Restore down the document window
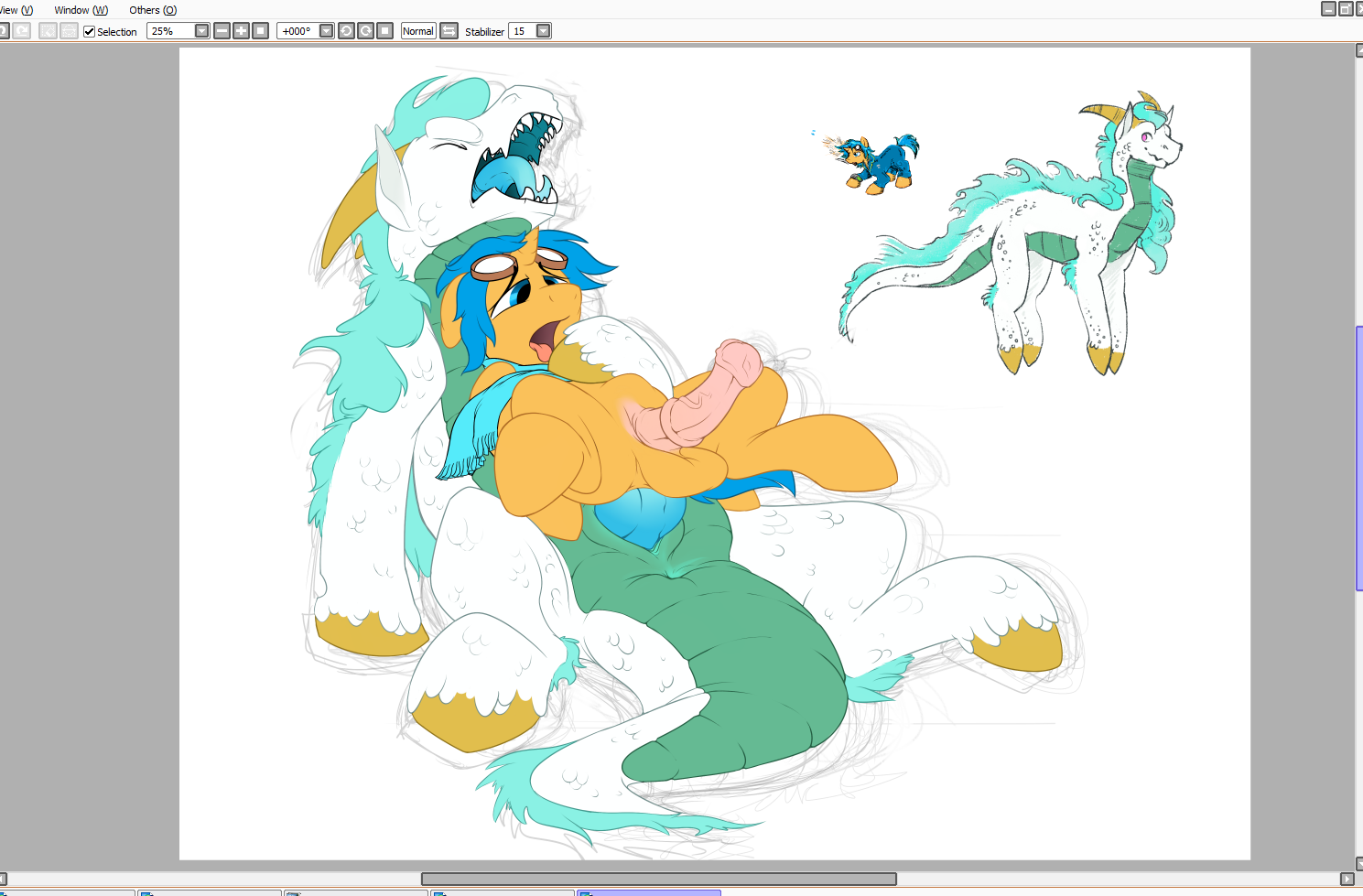The image size is (1363, 896). click(1345, 9)
